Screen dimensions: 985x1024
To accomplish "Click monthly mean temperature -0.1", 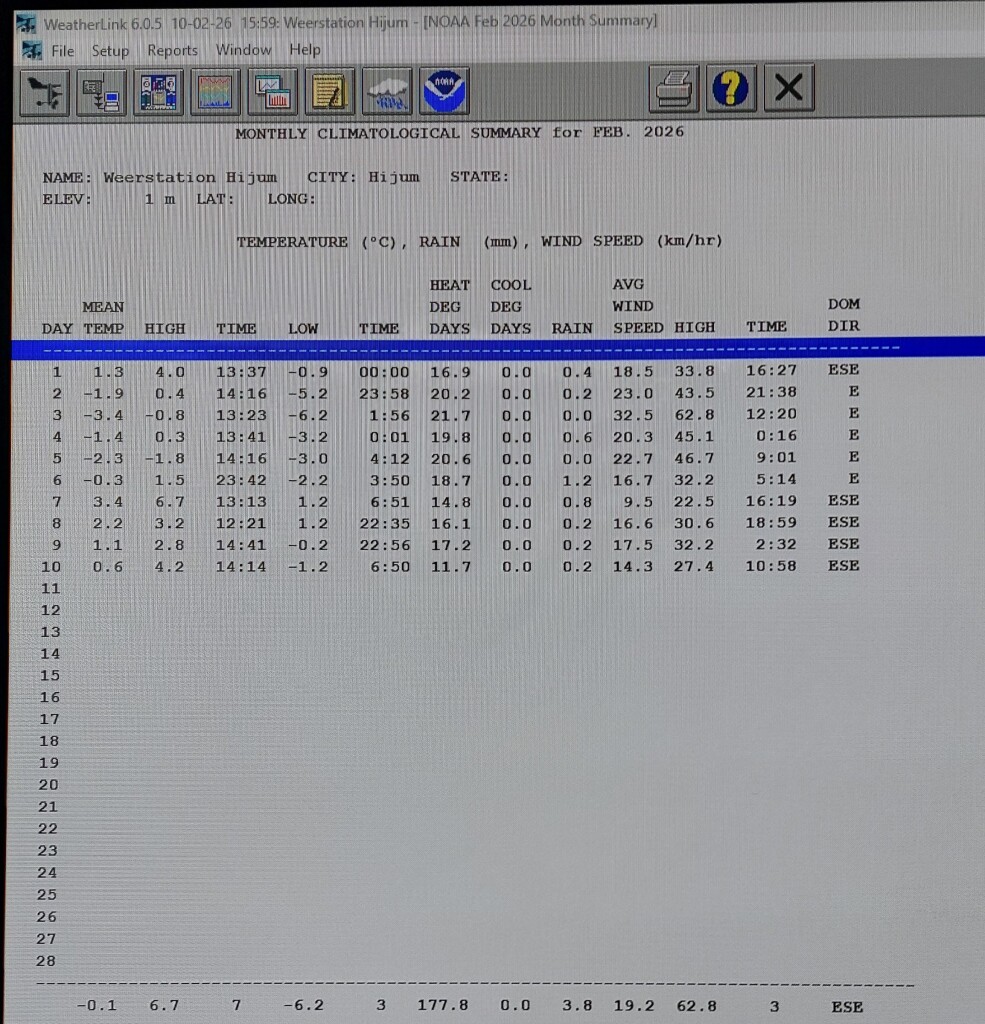I will pyautogui.click(x=97, y=1006).
